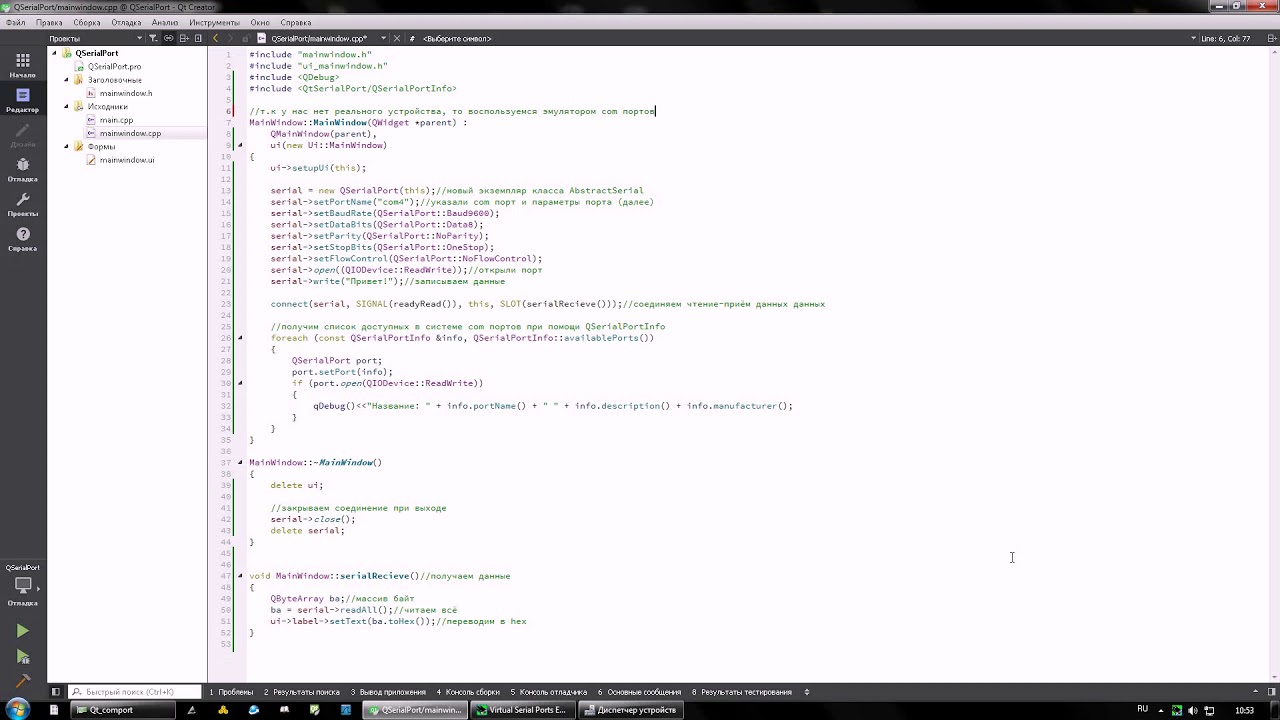Collapse the QSerialPort project tree node
1280x720 pixels.
pos(54,53)
